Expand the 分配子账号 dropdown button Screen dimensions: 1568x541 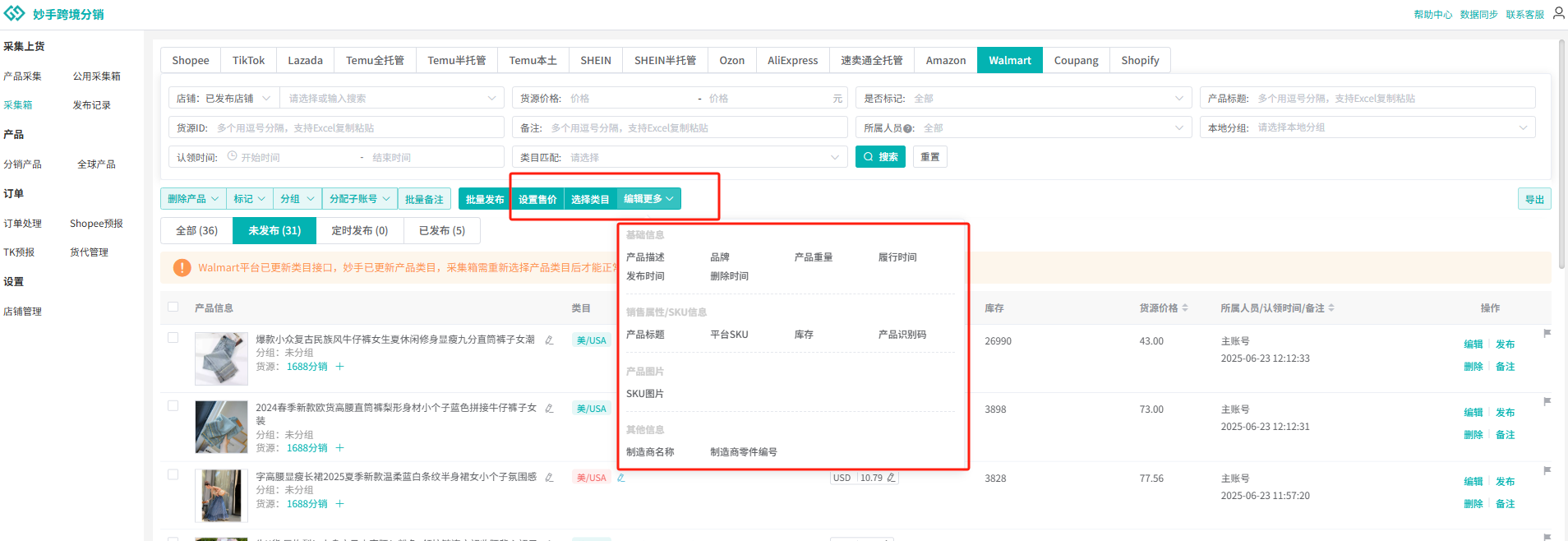click(360, 199)
